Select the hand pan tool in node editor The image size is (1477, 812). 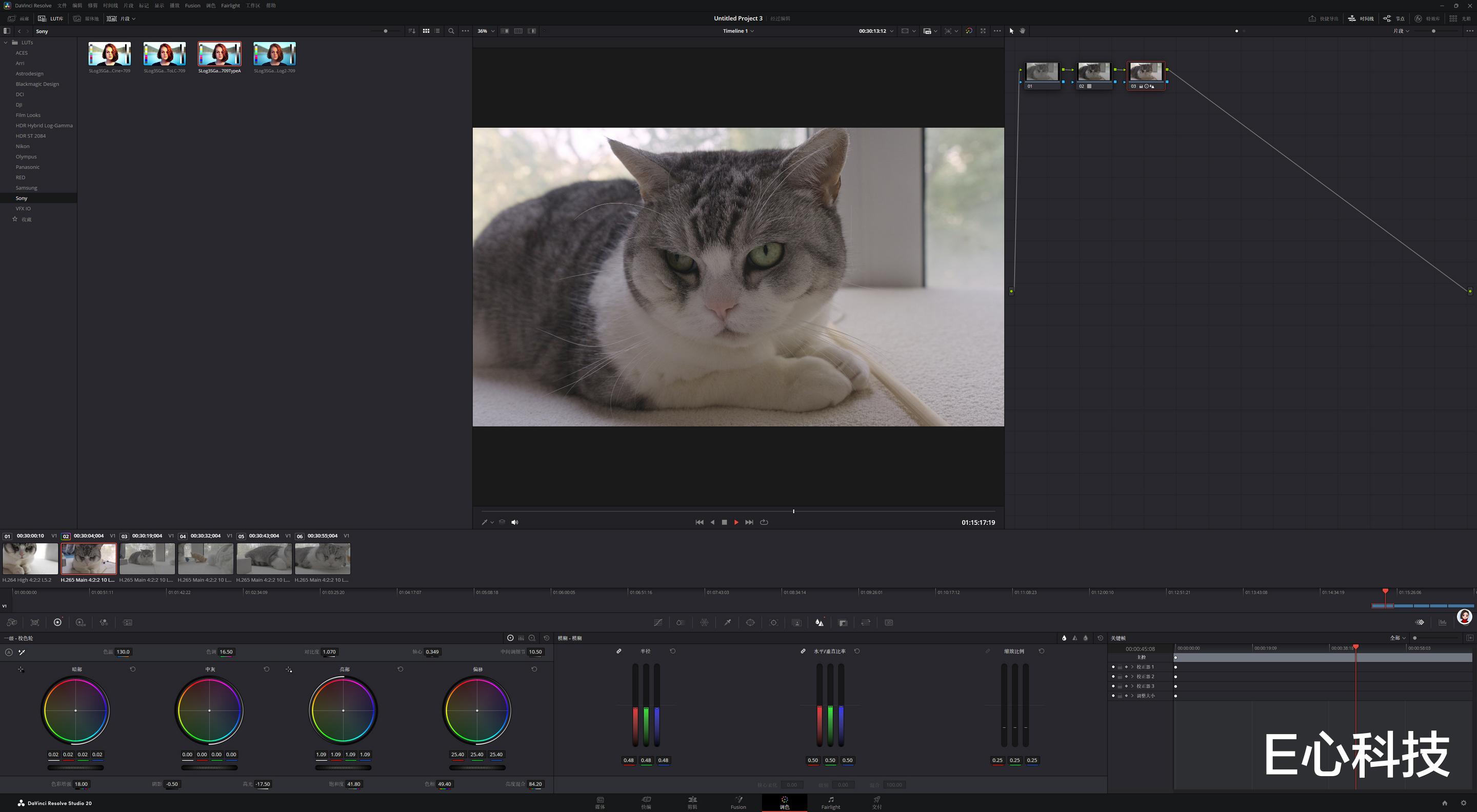click(1022, 31)
